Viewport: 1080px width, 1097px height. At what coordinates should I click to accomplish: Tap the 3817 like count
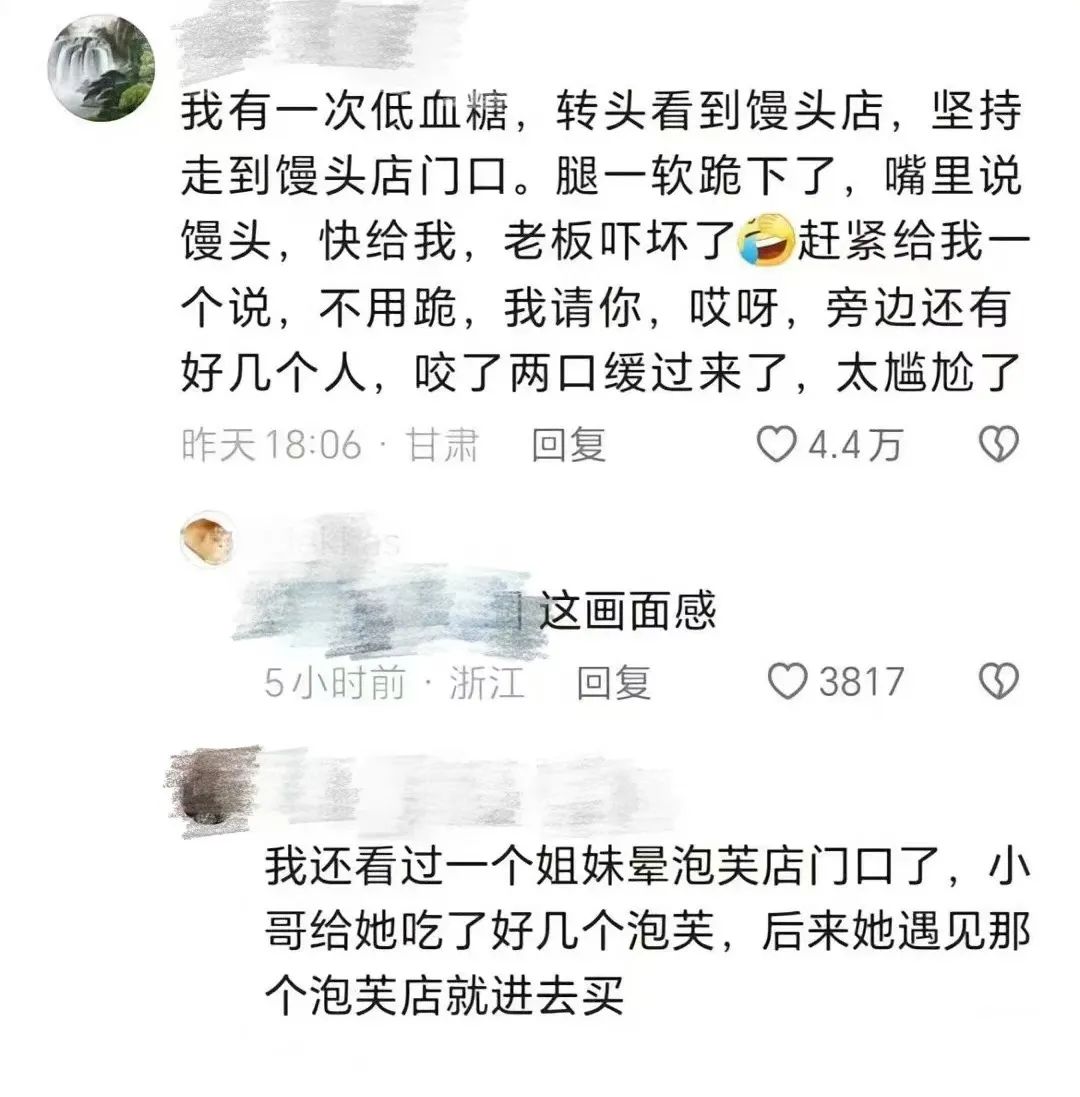point(862,682)
